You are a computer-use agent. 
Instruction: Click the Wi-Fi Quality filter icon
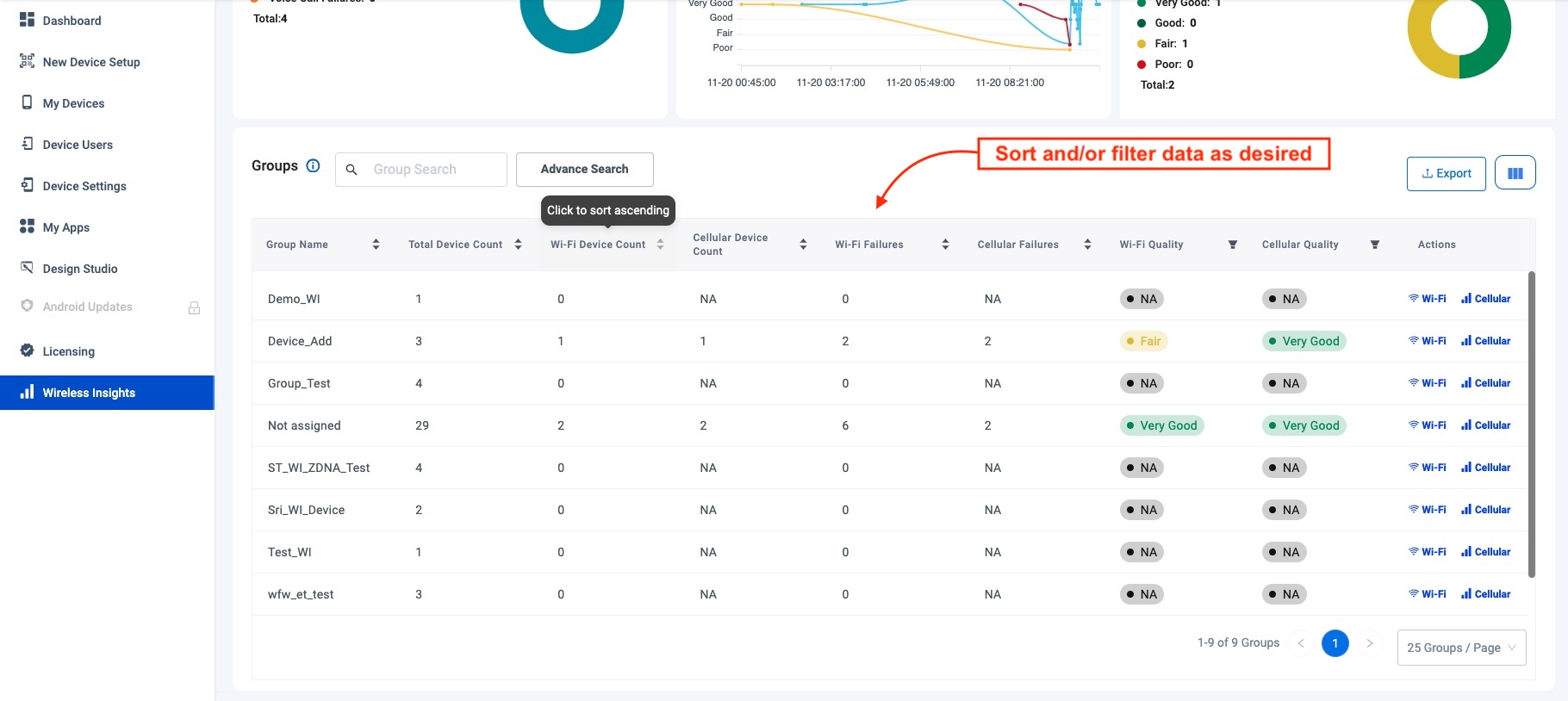point(1232,245)
